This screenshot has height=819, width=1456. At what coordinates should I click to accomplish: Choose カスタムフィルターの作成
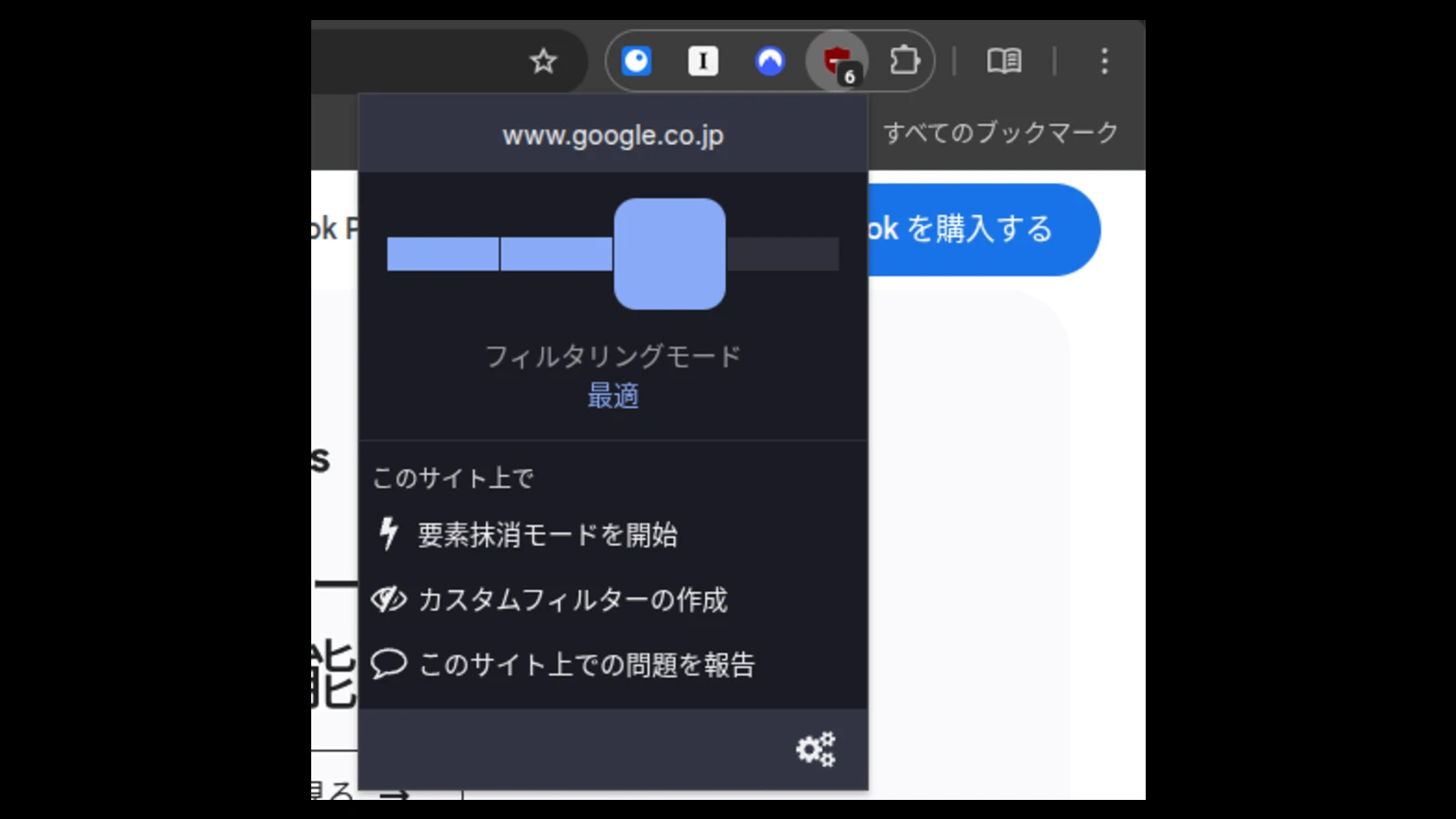pyautogui.click(x=571, y=600)
